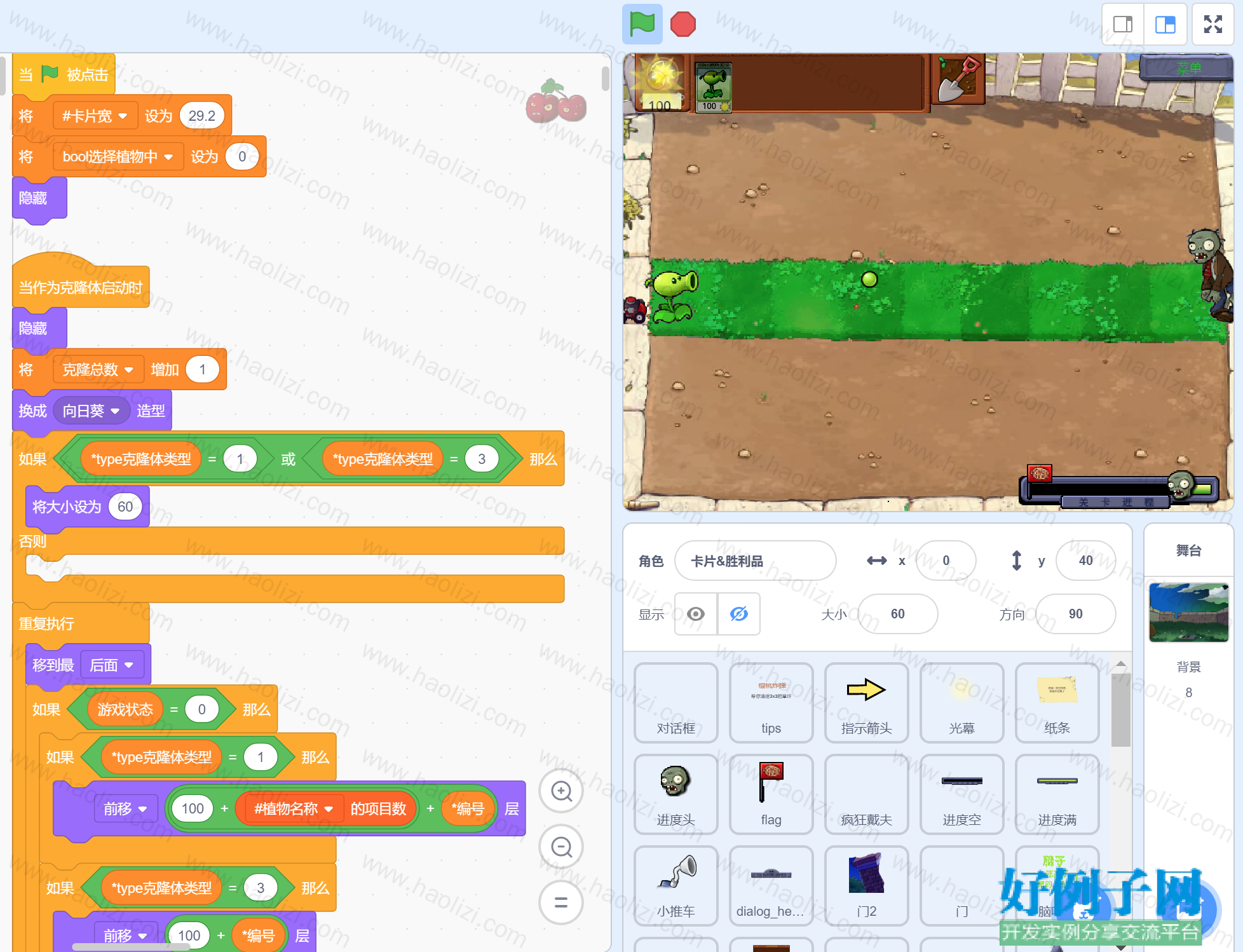Viewport: 1243px width, 952px height.
Task: Open the 后面 layer dropdown
Action: click(x=111, y=665)
